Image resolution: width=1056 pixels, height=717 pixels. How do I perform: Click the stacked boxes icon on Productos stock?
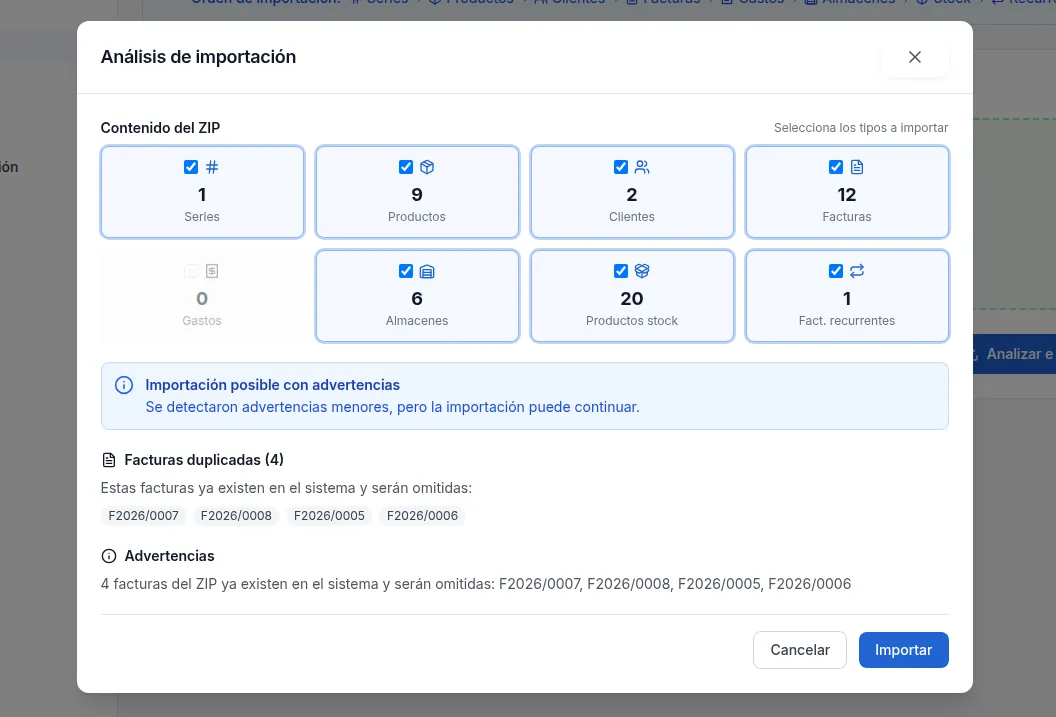[642, 271]
